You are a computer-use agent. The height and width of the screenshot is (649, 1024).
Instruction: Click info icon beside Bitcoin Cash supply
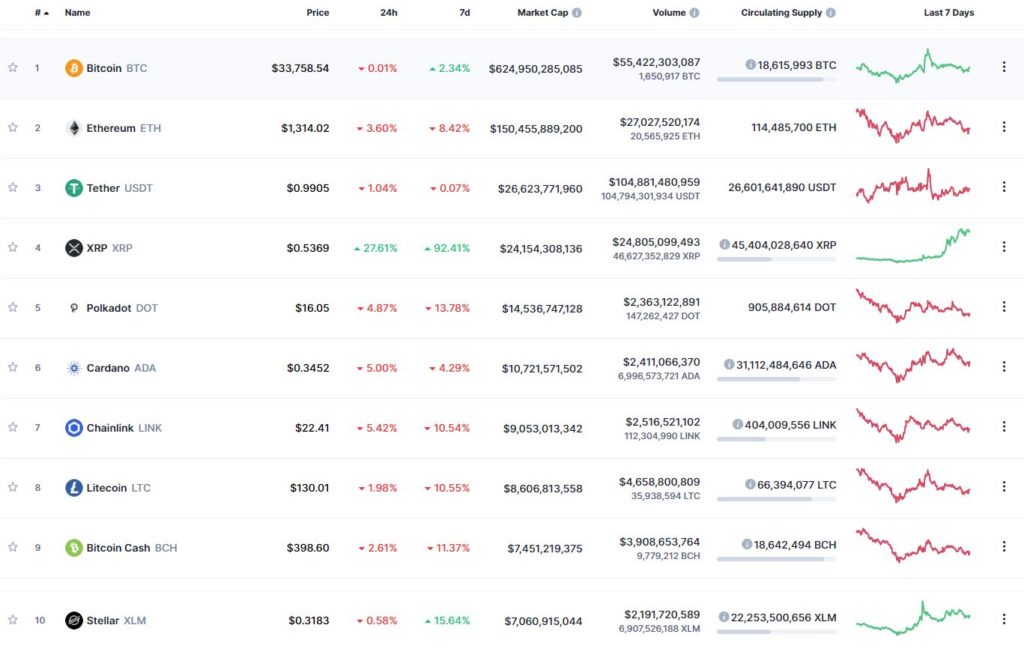(x=746, y=544)
